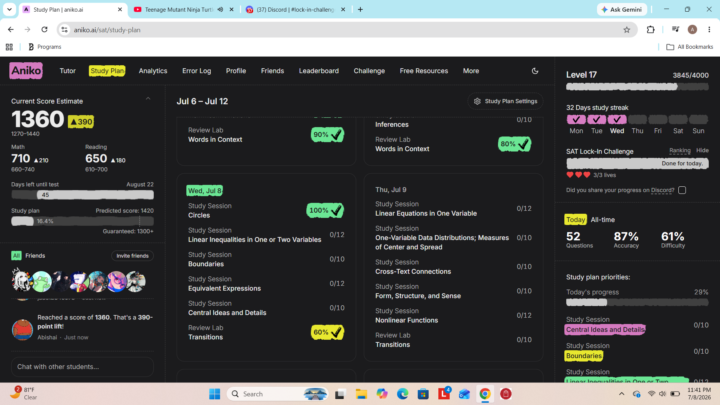Open the Discord link in the challenge
The image size is (720, 405).
pyautogui.click(x=662, y=190)
